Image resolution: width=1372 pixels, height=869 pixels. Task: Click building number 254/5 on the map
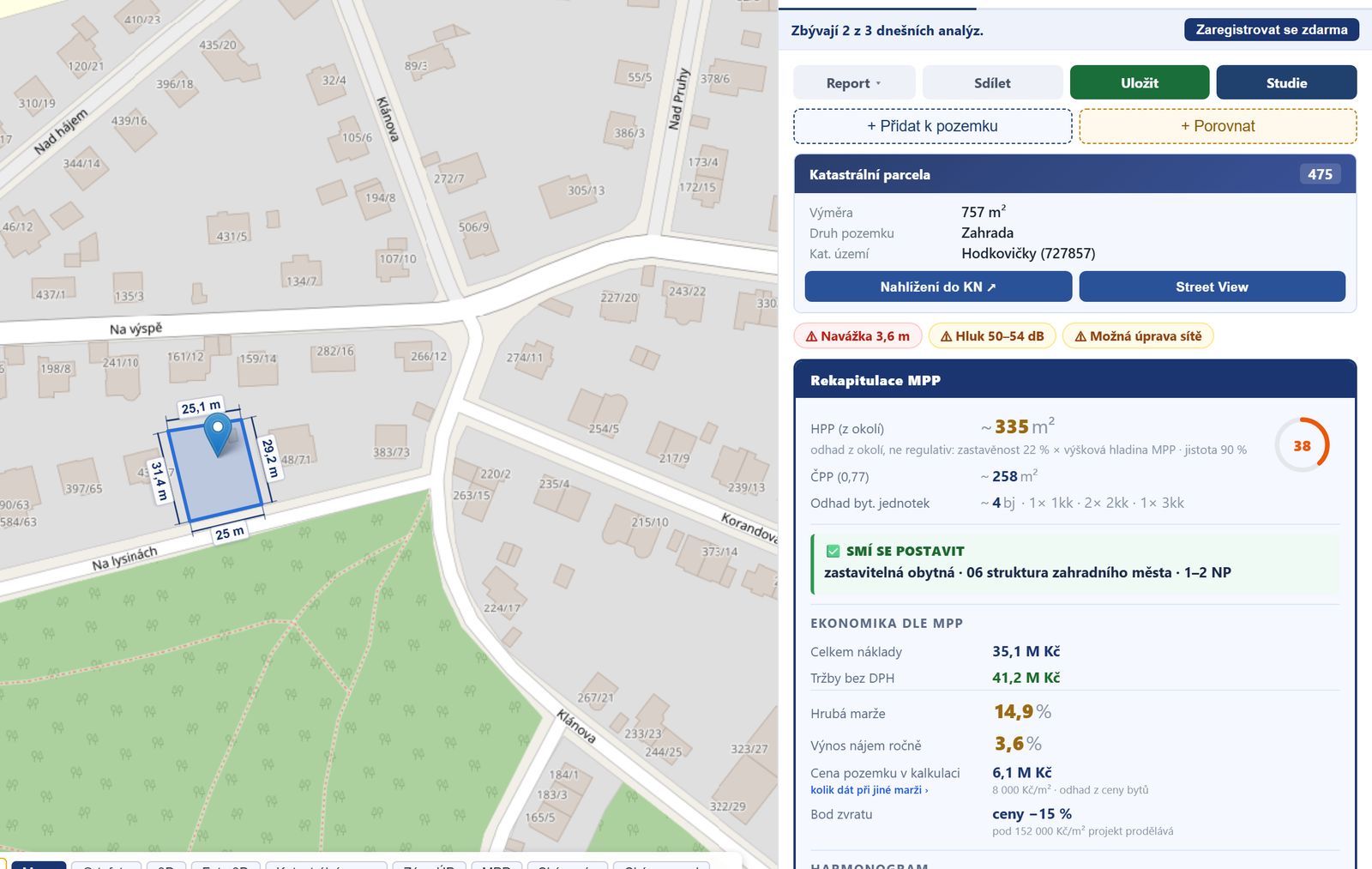pos(604,428)
